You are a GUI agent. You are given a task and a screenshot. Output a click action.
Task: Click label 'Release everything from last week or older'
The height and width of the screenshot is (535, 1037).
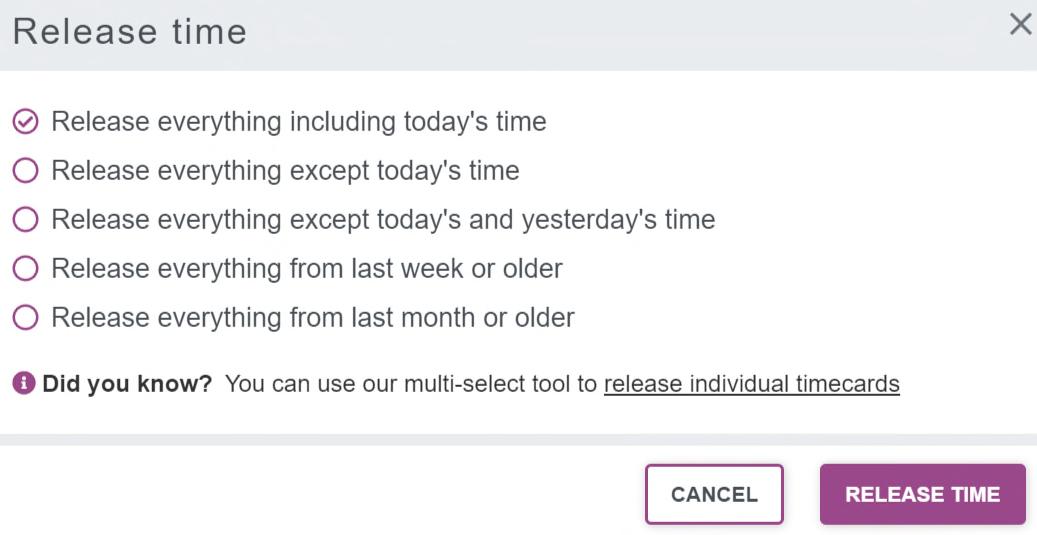(x=306, y=269)
